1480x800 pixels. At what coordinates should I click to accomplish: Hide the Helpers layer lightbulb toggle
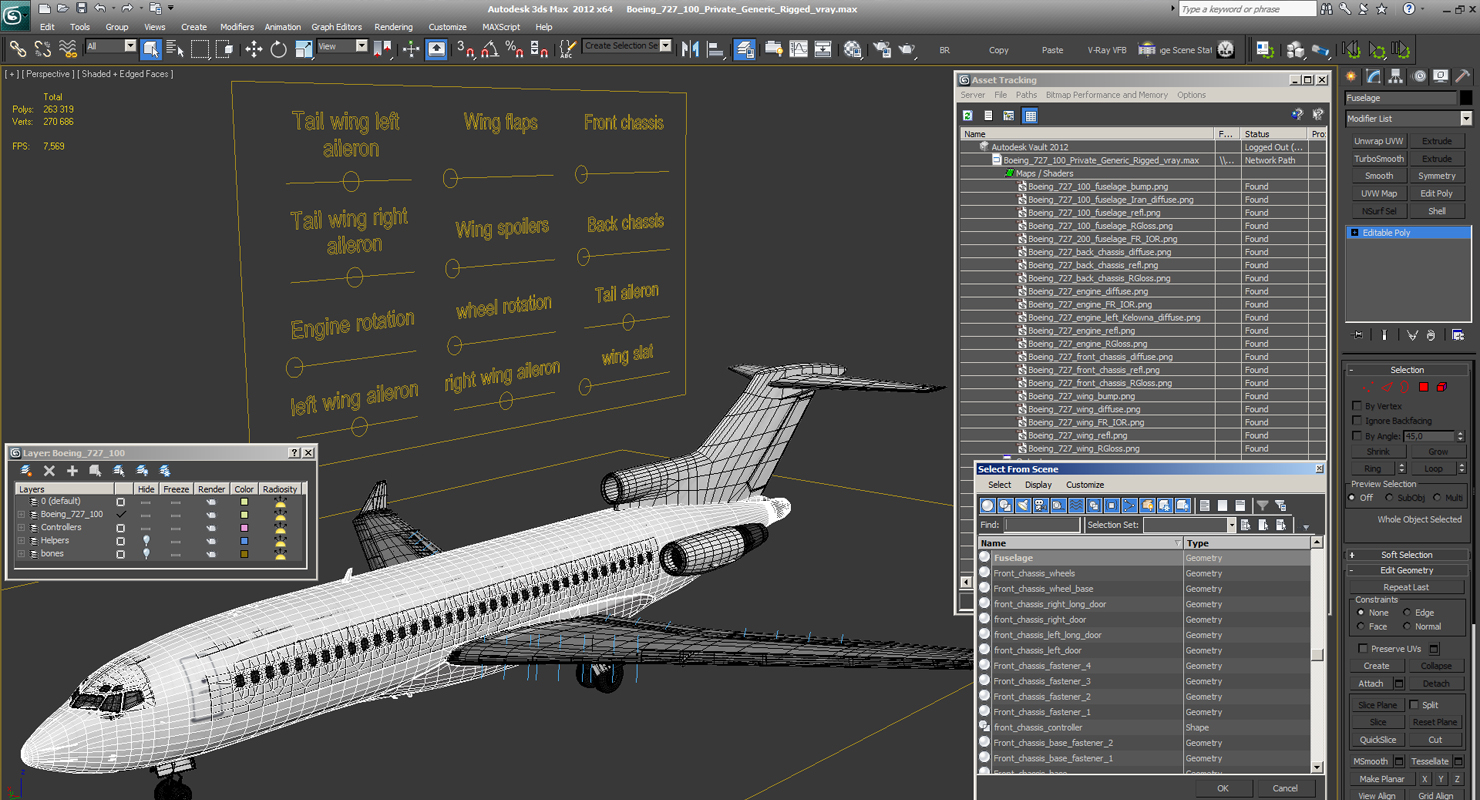click(x=146, y=540)
